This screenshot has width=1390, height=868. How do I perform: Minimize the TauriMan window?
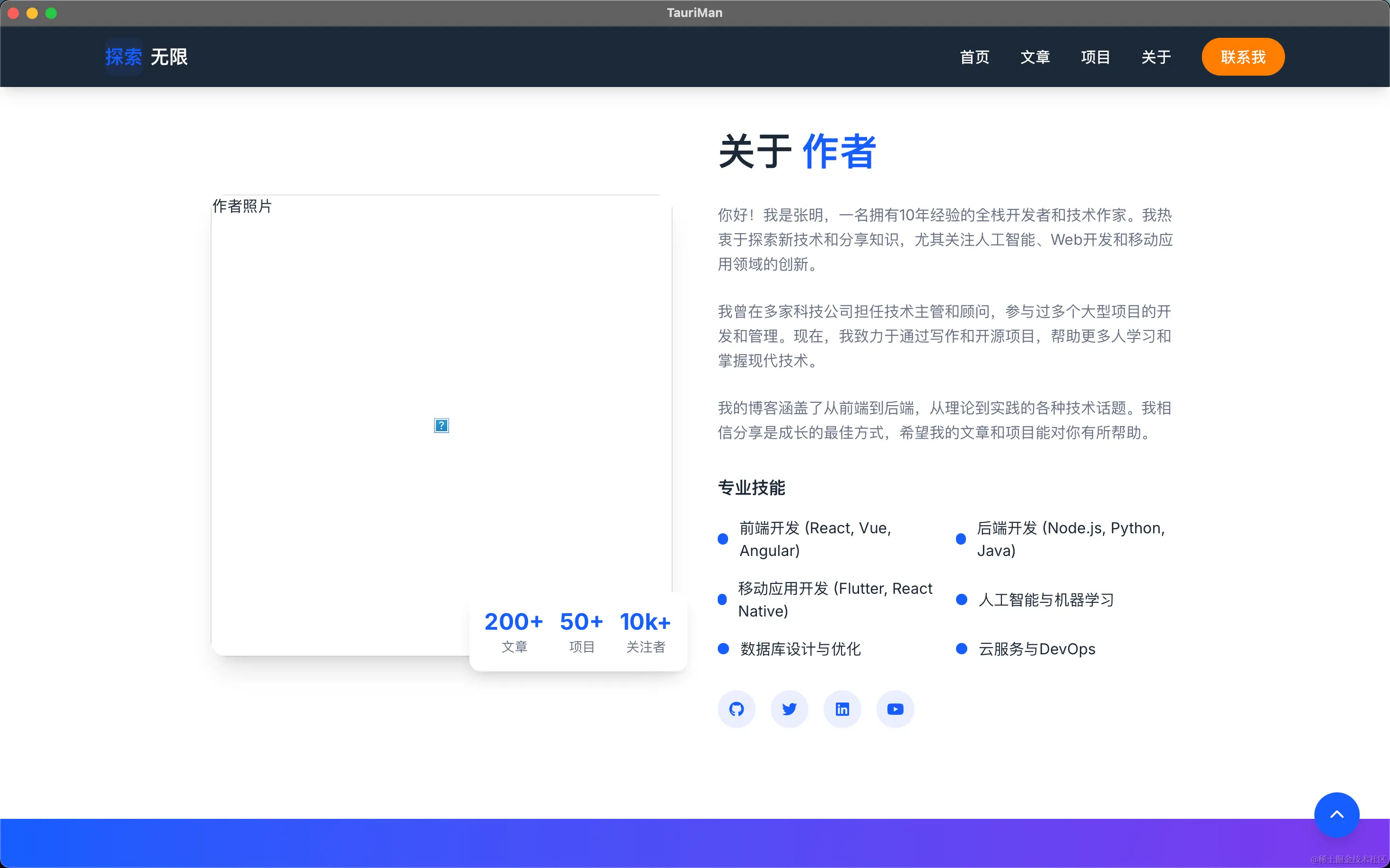(x=32, y=13)
